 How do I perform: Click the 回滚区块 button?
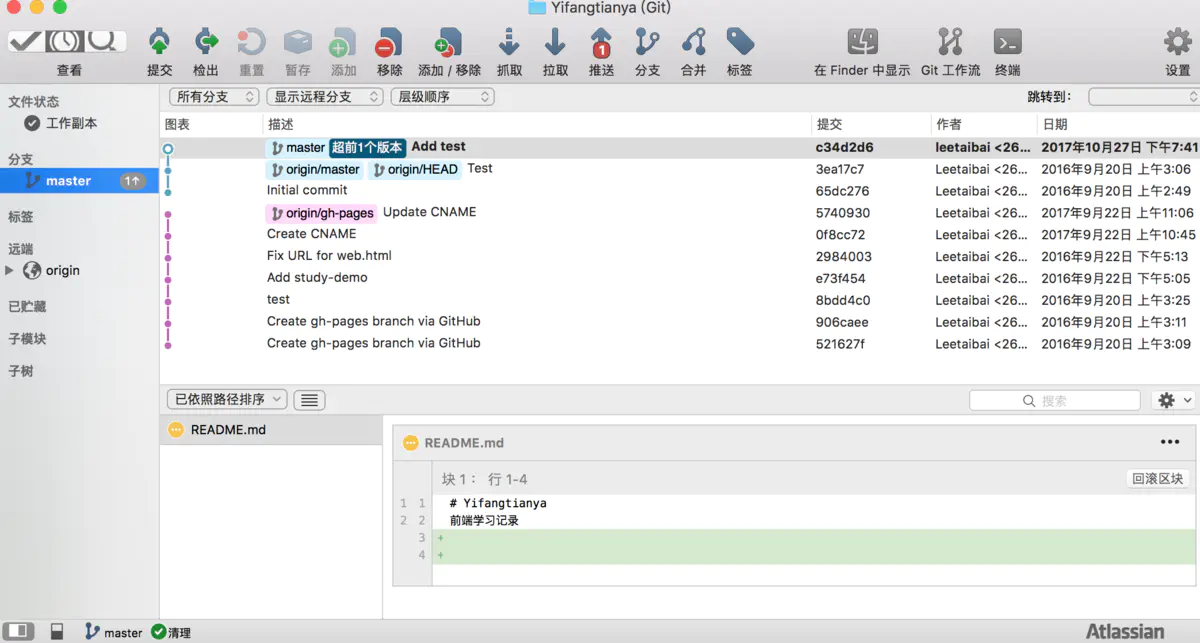(1156, 479)
